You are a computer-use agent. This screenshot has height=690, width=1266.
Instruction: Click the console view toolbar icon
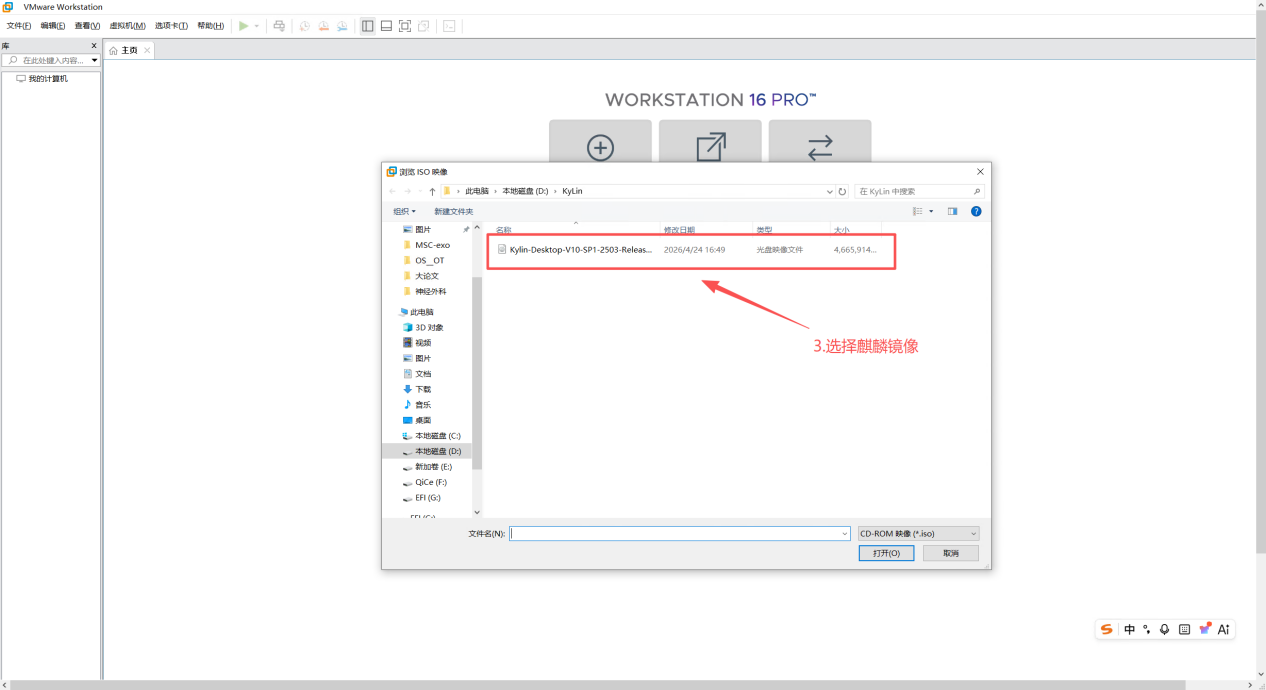tap(449, 26)
